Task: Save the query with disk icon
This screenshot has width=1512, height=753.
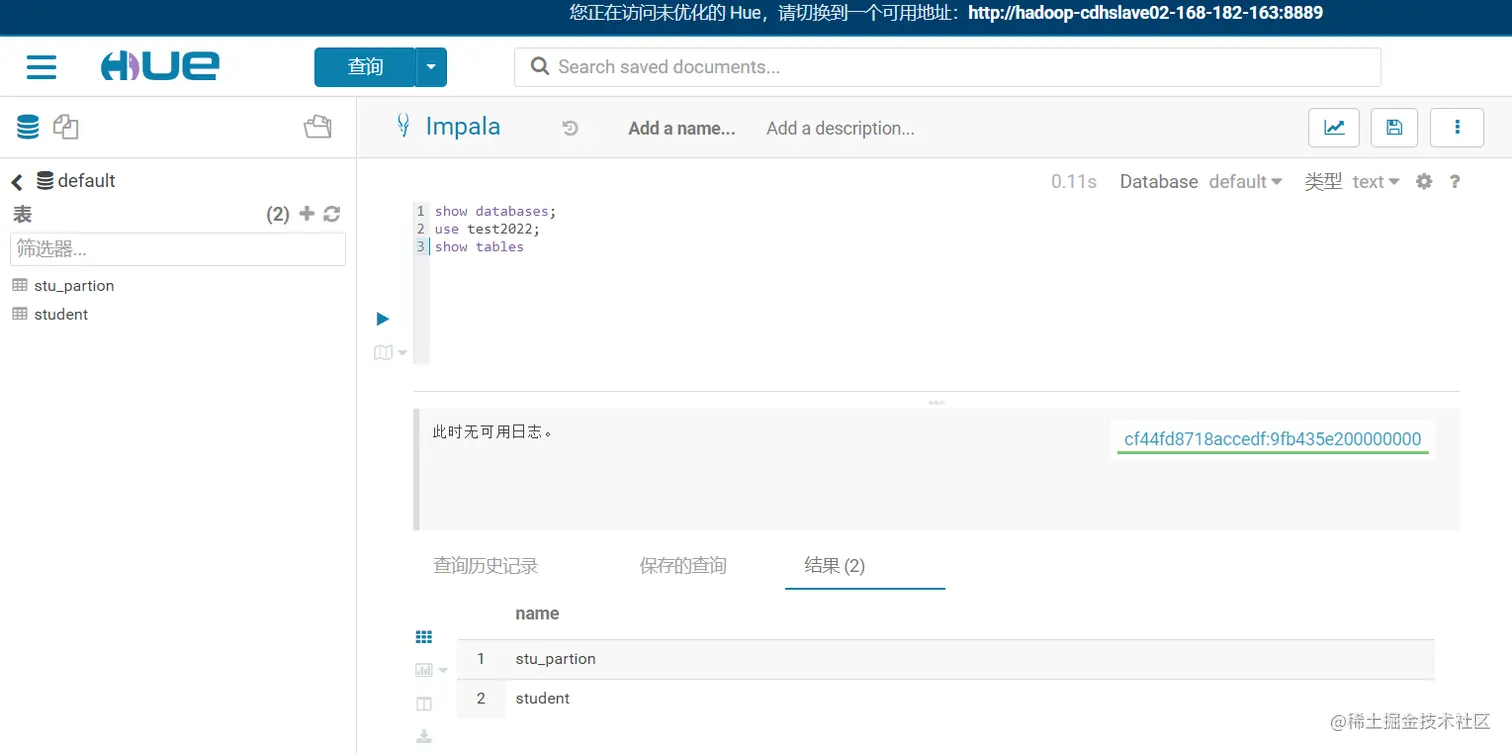Action: click(1394, 127)
